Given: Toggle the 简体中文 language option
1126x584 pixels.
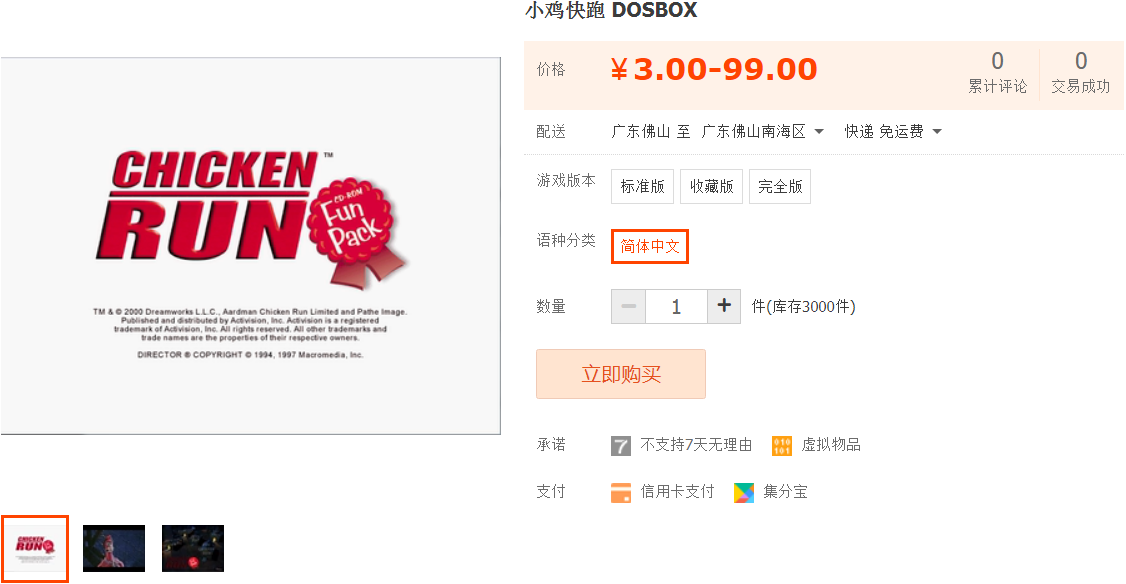Looking at the screenshot, I should coord(650,246).
